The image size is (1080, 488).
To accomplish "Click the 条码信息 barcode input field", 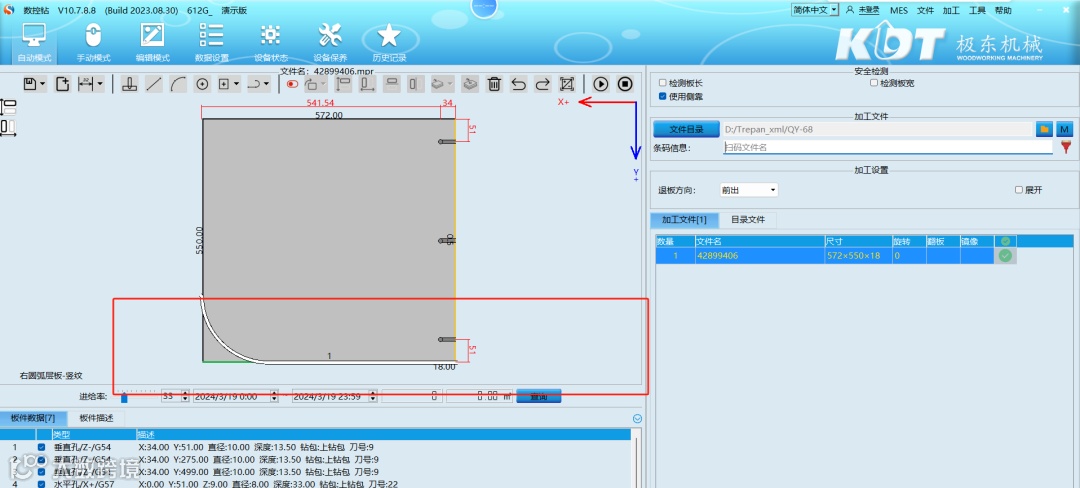I will [x=888, y=147].
